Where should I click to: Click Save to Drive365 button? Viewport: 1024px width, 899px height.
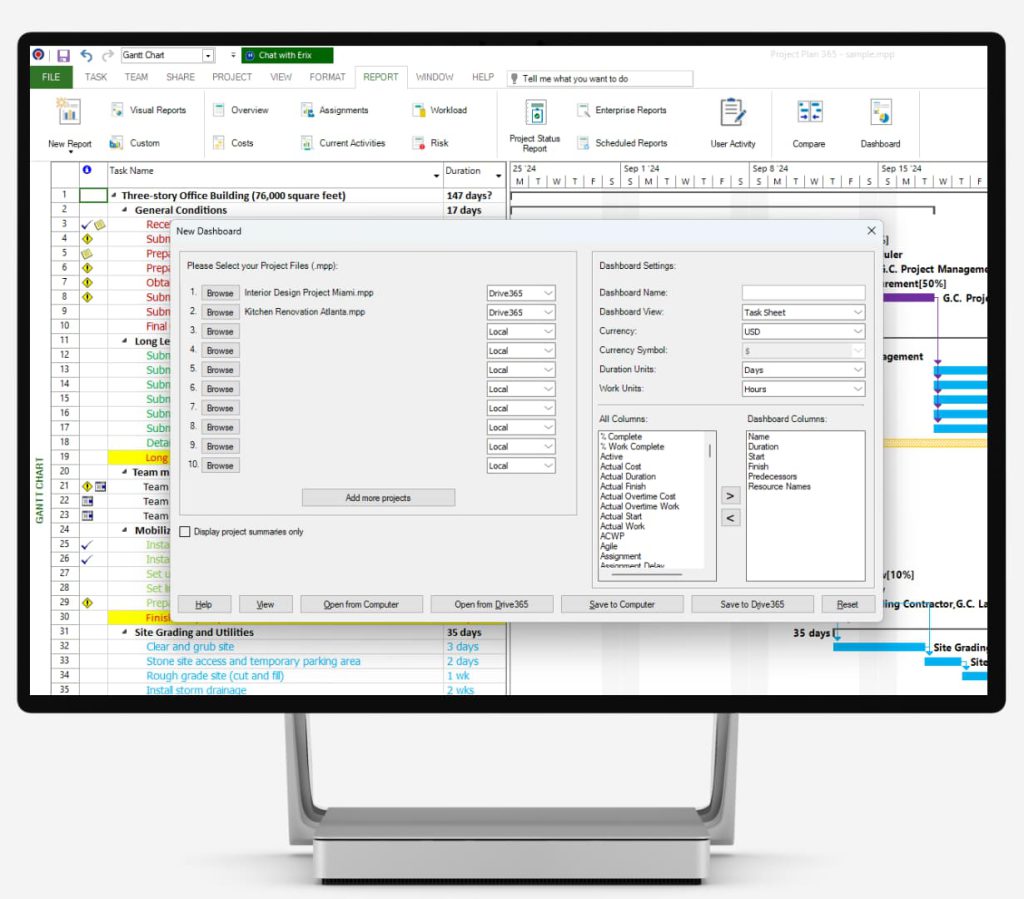tap(755, 603)
